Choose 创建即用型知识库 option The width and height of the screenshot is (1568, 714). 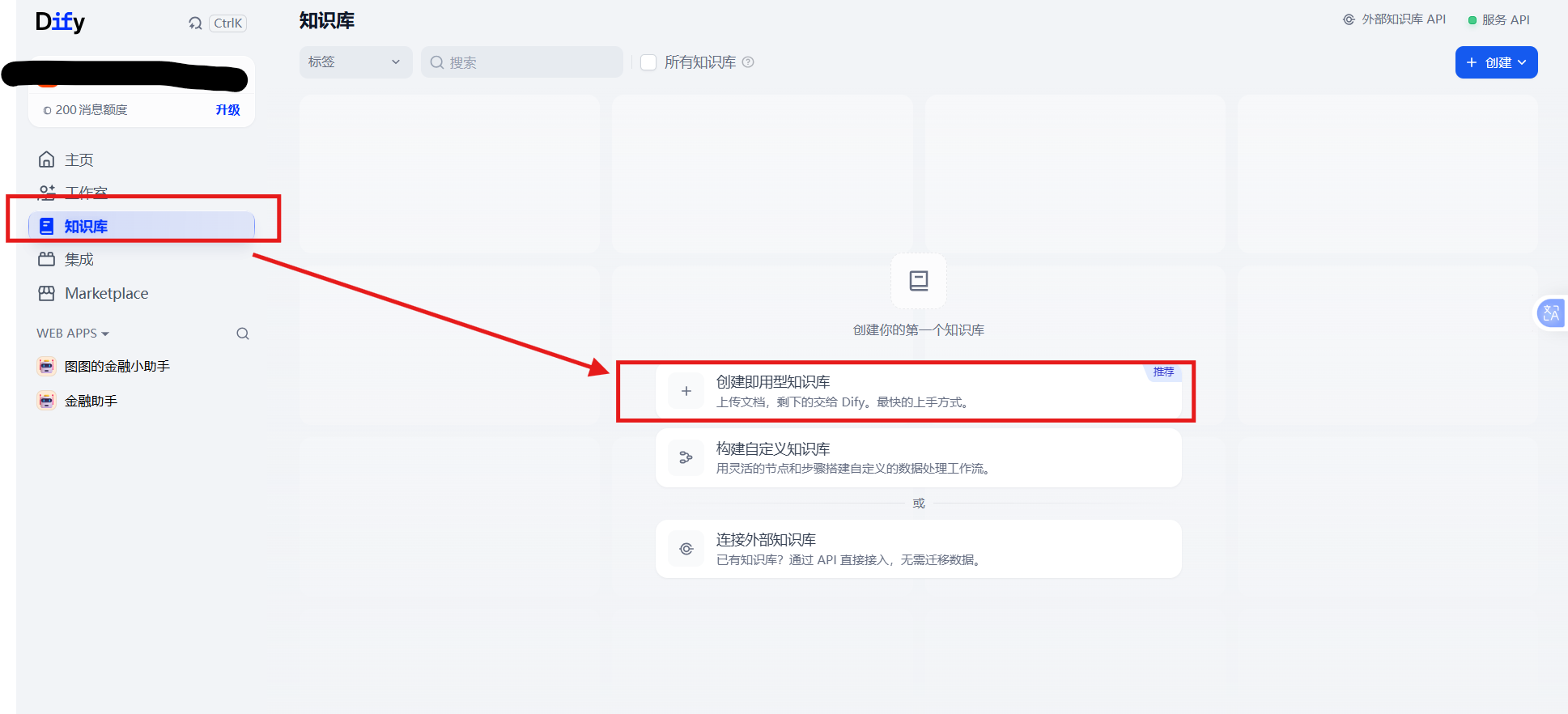(919, 391)
